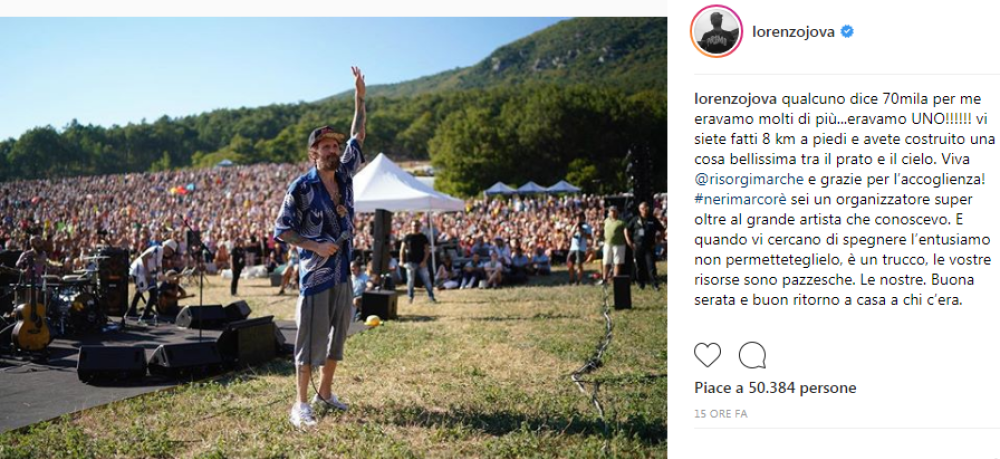The height and width of the screenshot is (459, 1000).
Task: Click the stage monitor speaker in the foreground
Action: [112, 365]
